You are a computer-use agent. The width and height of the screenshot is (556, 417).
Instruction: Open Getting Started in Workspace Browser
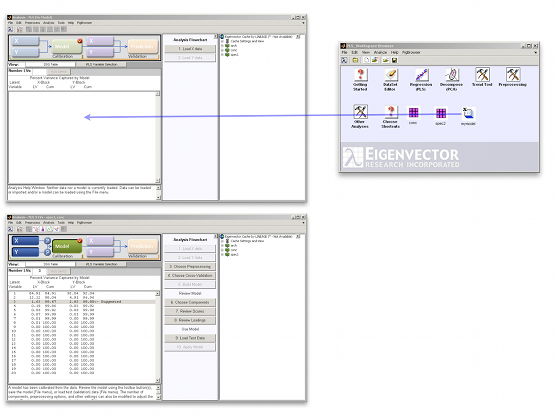[360, 75]
